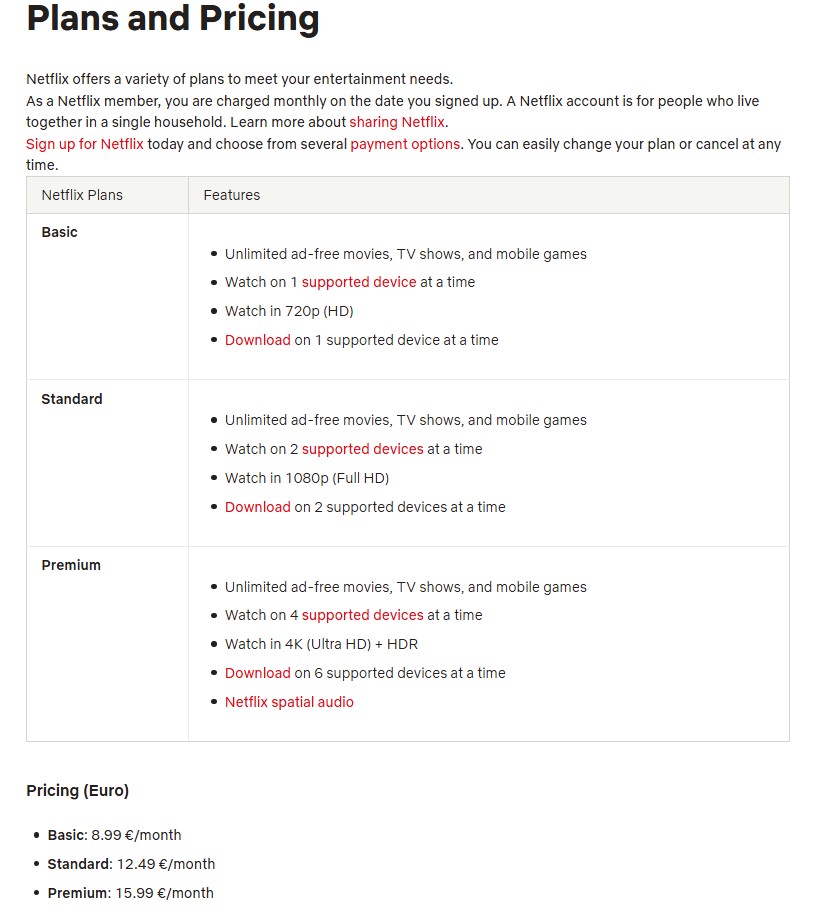This screenshot has width=840, height=914.
Task: Select the 'Standard' plan row label
Action: coord(72,399)
